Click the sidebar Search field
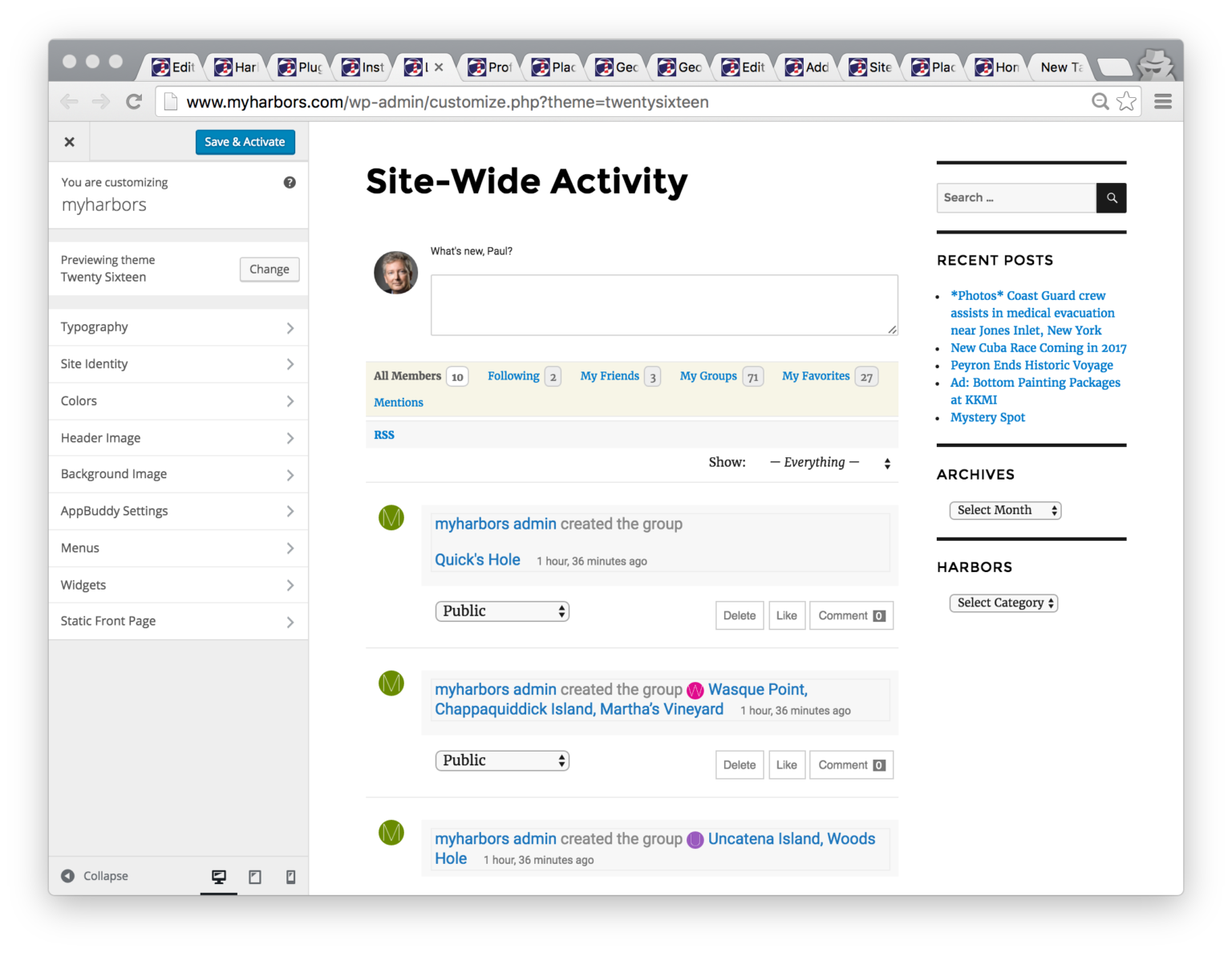The height and width of the screenshot is (953, 1232). (1016, 198)
